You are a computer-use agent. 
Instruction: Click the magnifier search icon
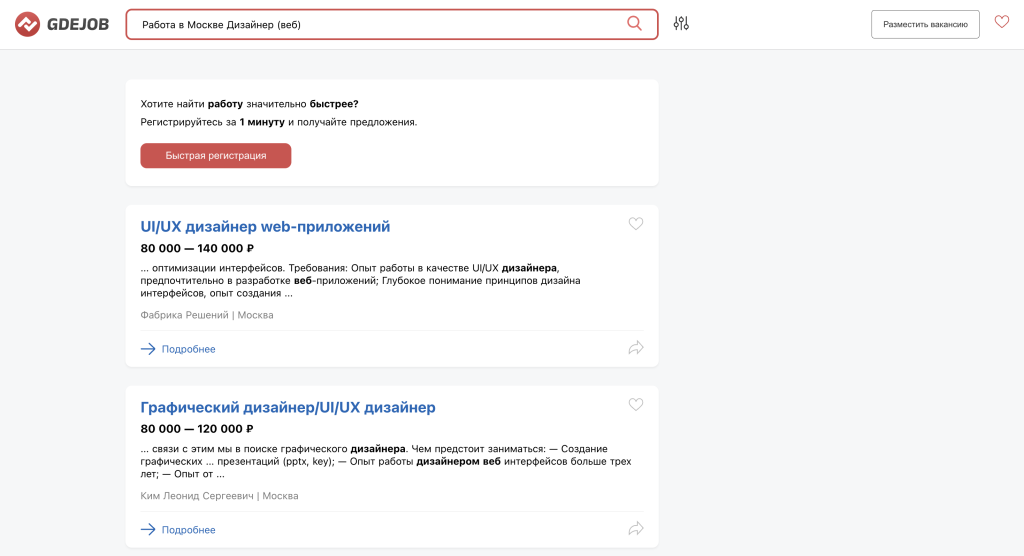point(634,24)
